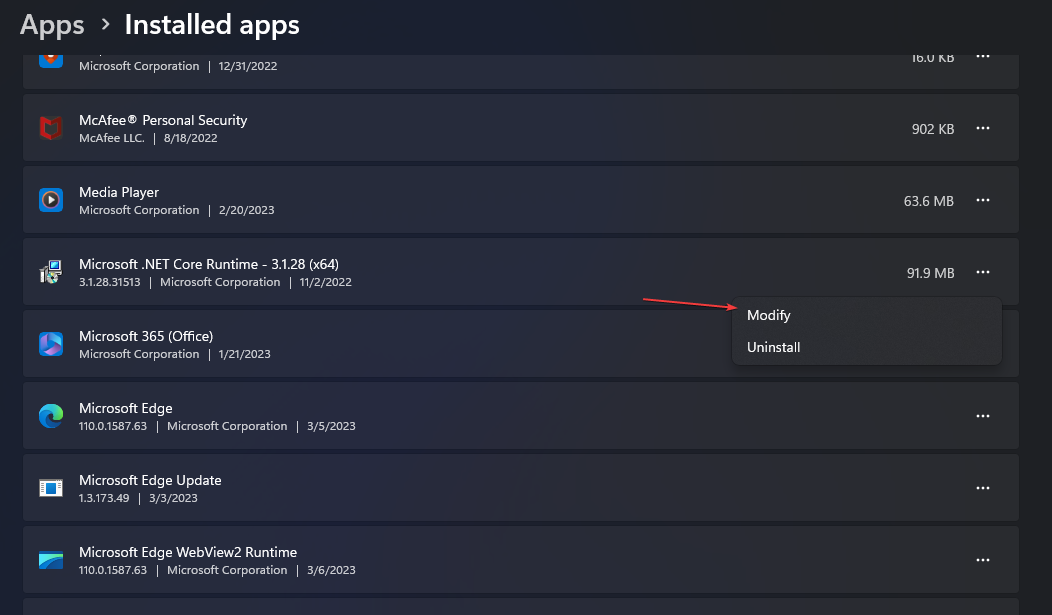Select the Microsoft Edge WebView2 Runtime entry

pos(188,552)
